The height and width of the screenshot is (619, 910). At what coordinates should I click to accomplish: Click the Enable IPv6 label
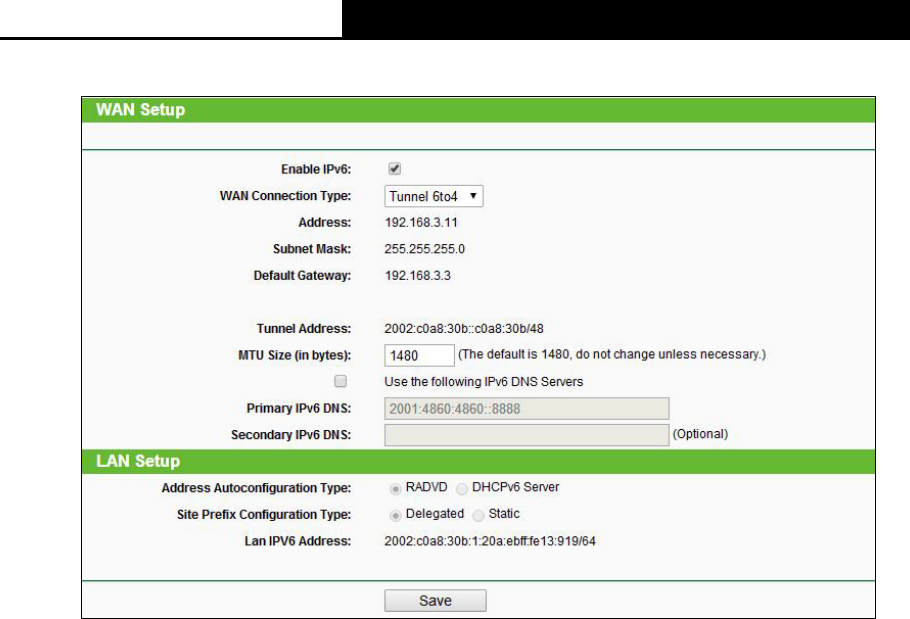(x=316, y=169)
